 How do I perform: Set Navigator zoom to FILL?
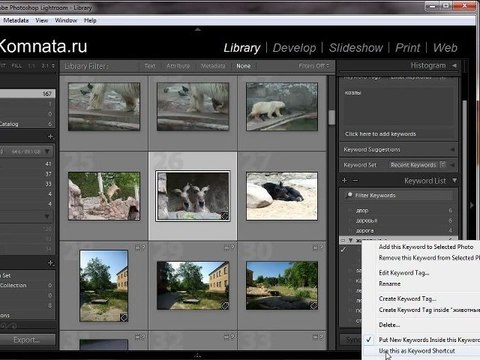point(17,66)
